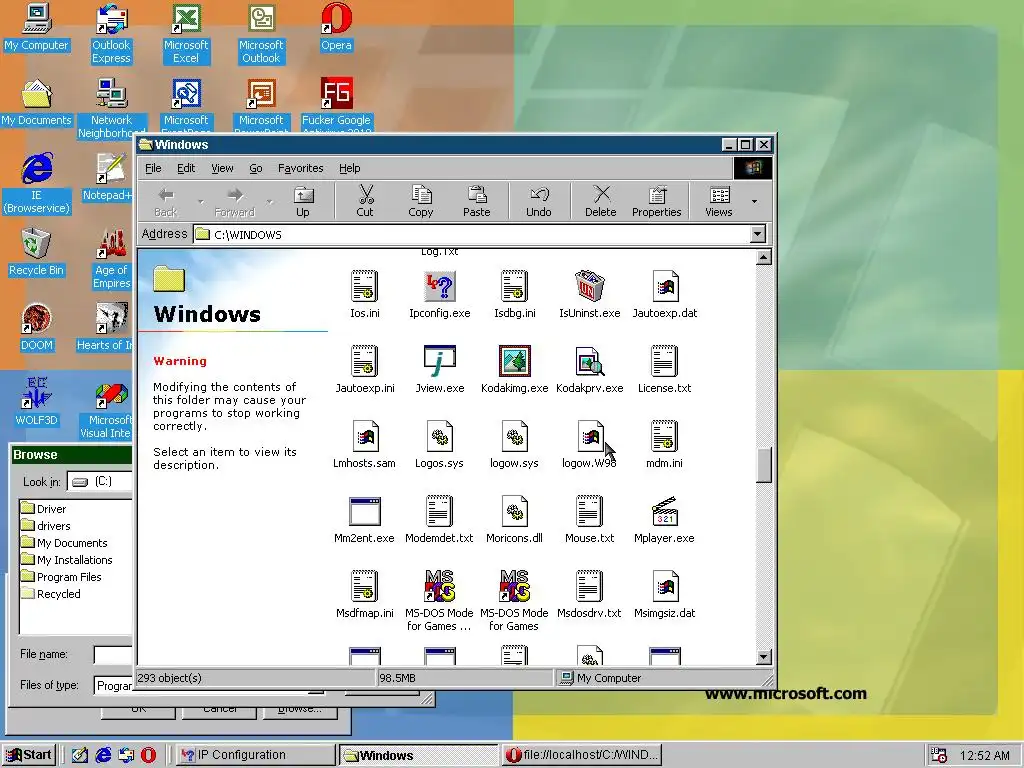Viewport: 1024px width, 768px height.
Task: Click the Paste toolbar button
Action: tap(477, 200)
